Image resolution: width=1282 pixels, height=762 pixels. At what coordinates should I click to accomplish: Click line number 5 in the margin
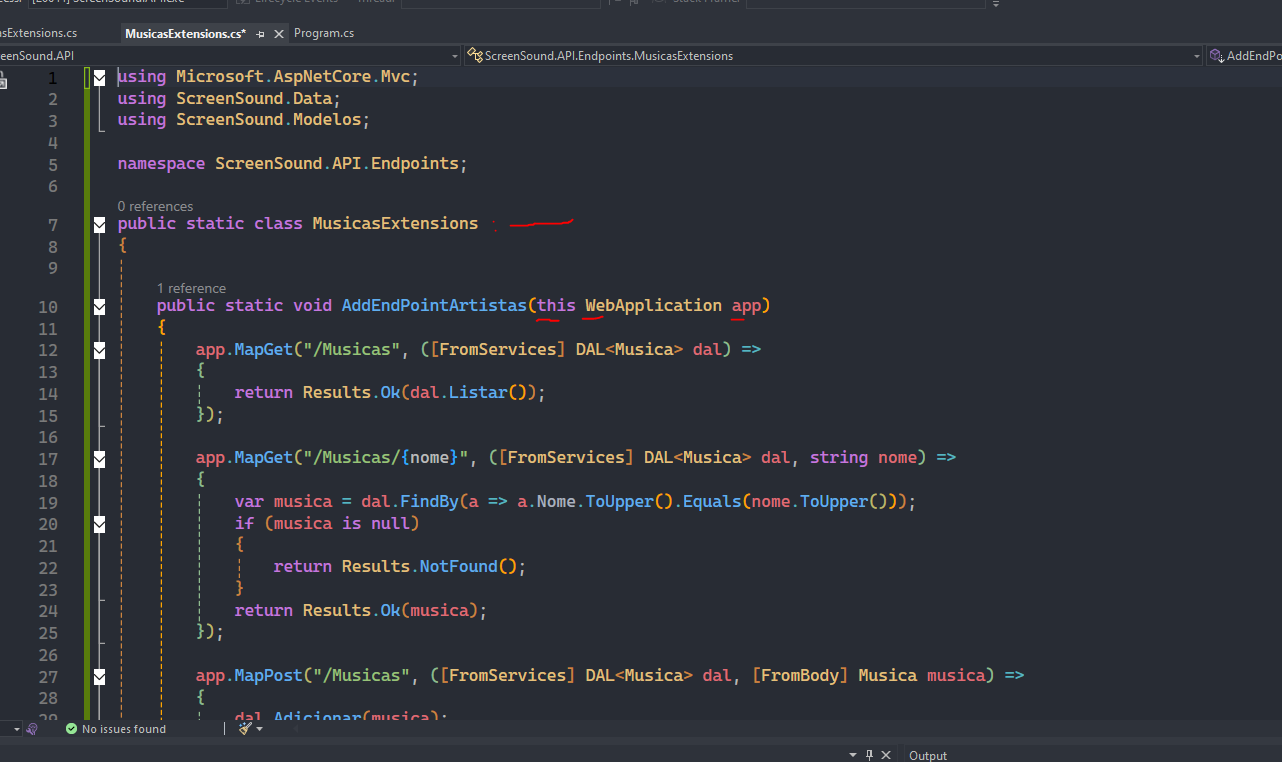click(53, 164)
